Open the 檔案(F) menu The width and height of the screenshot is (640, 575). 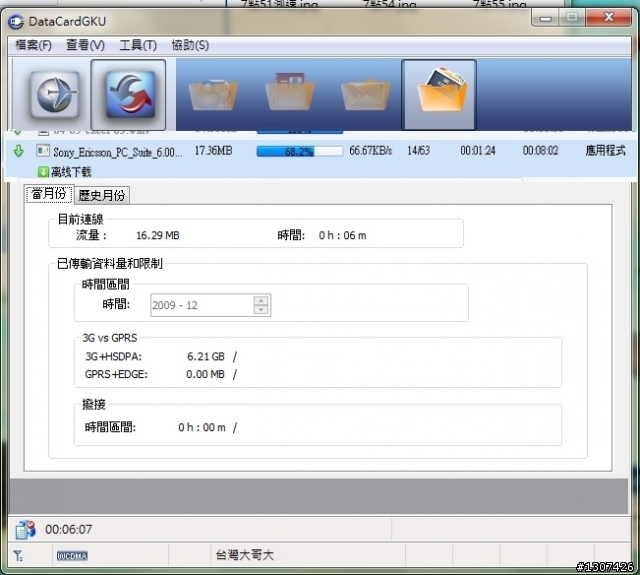(33, 45)
